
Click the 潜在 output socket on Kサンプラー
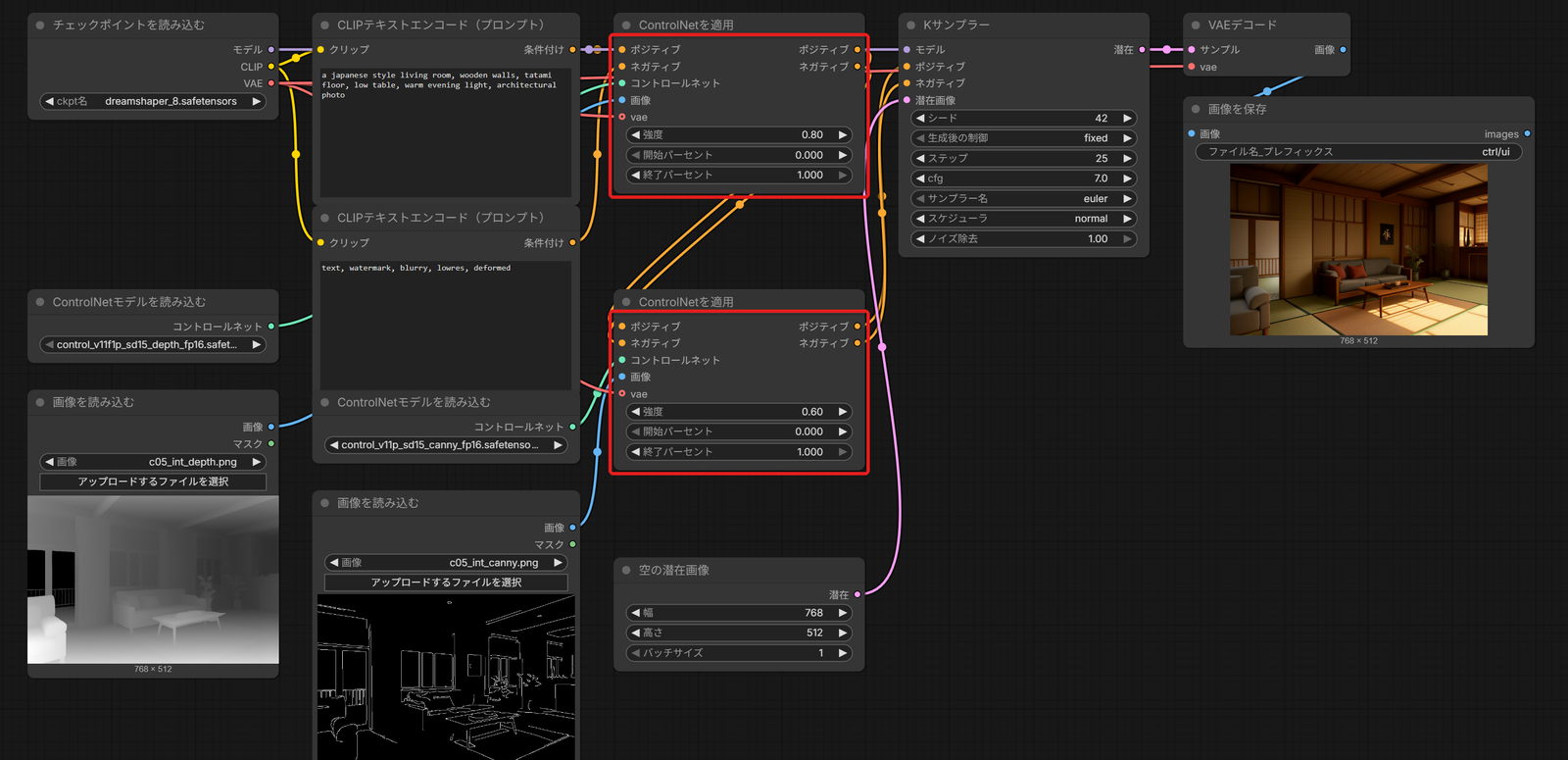pos(1142,49)
